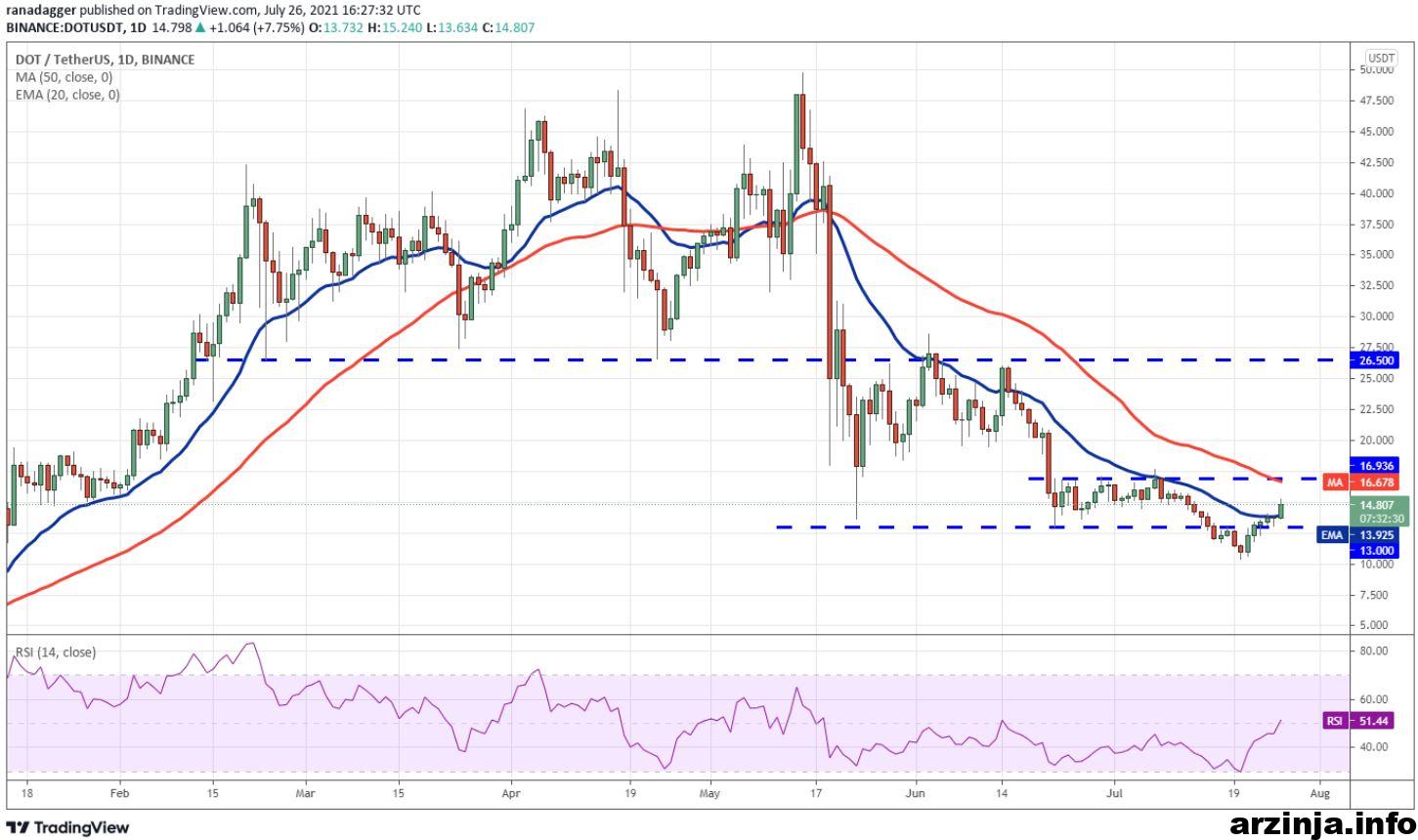
Task: Click the Mar label on time axis
Action: point(305,793)
